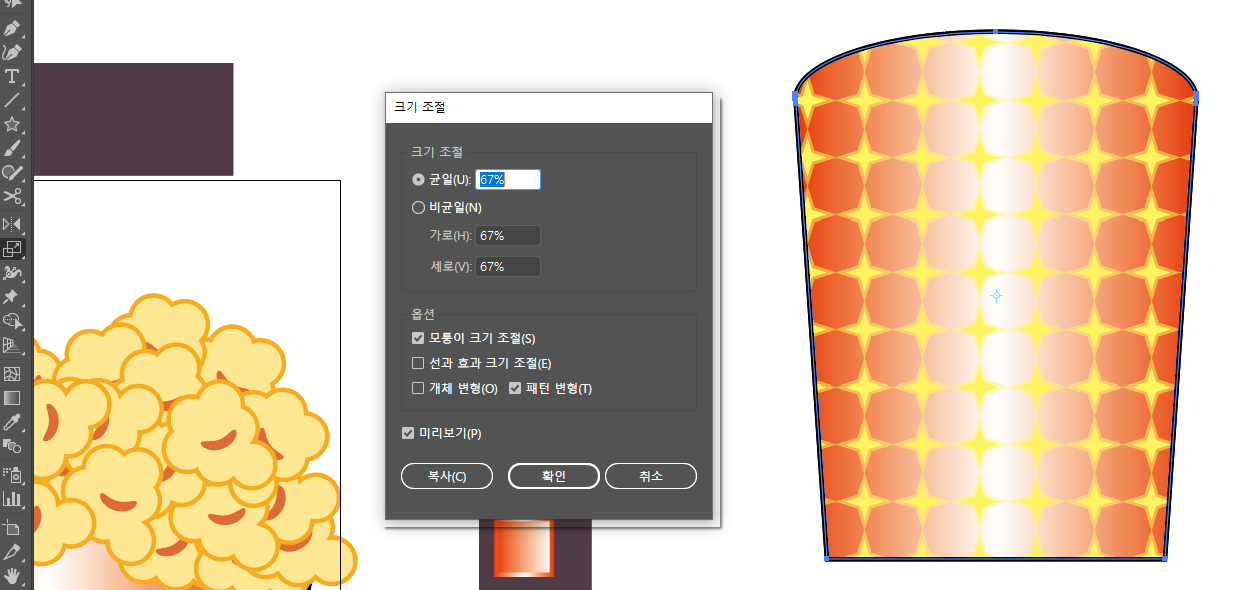Select the Scissors tool

click(x=12, y=197)
